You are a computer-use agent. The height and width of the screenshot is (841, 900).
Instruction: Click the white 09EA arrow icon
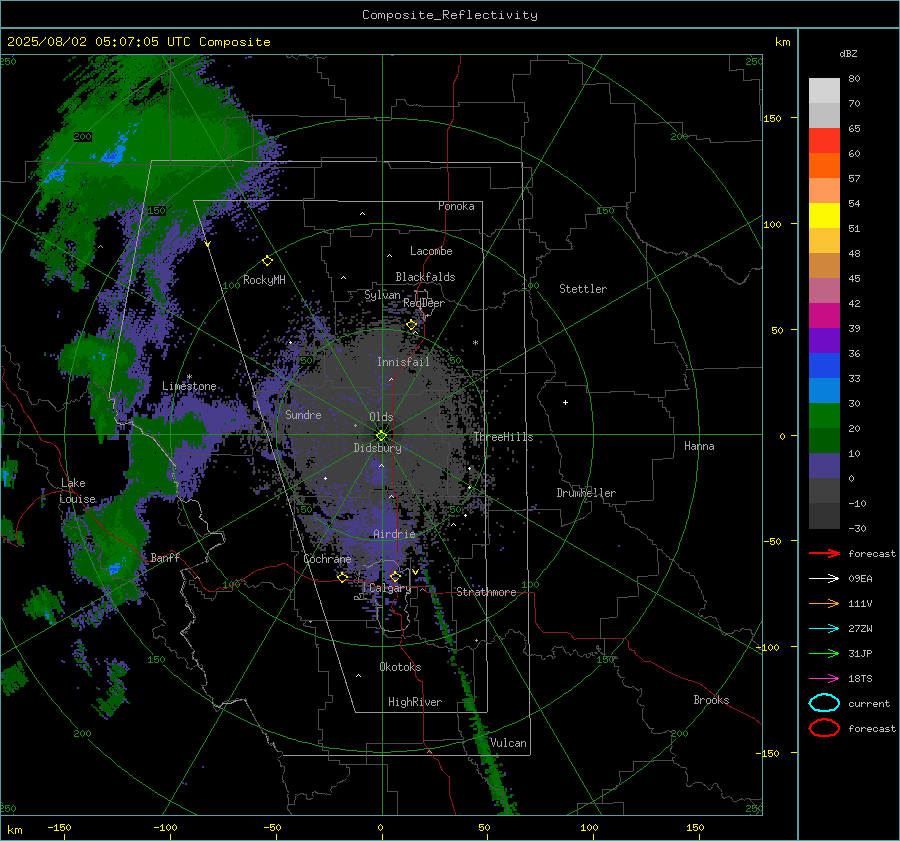point(824,579)
